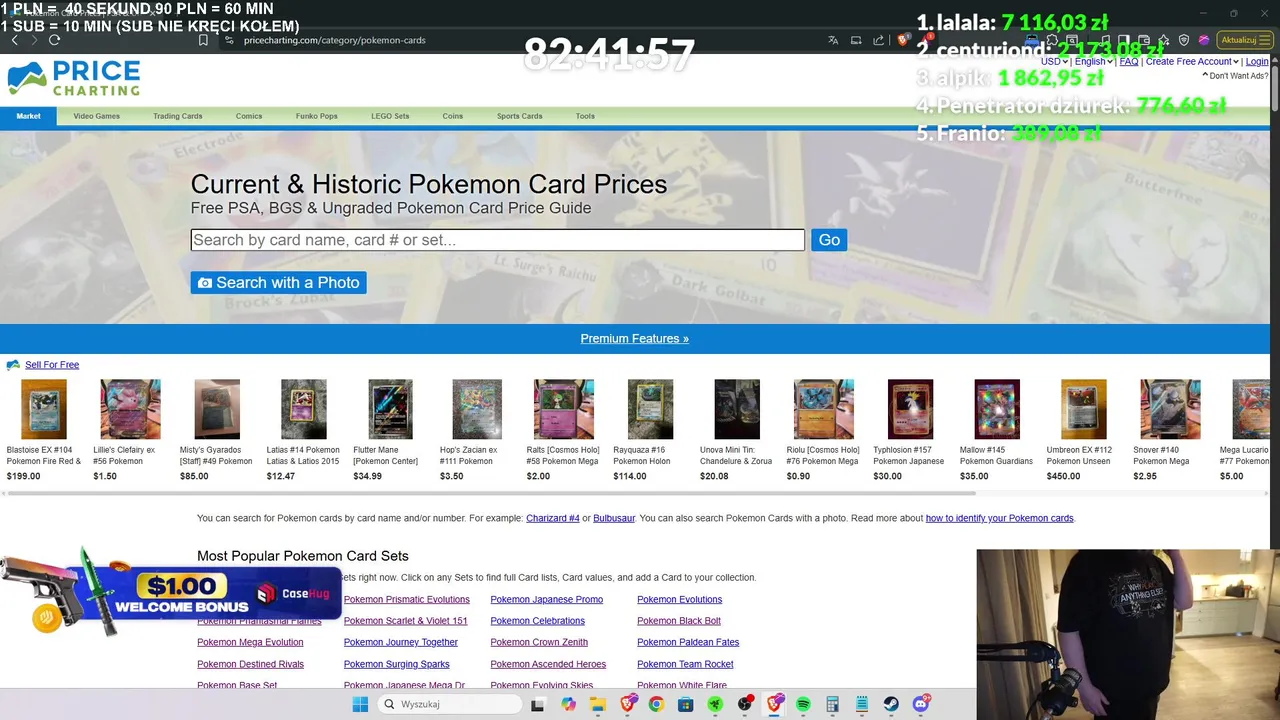Click the Rayquaza #16 card thumbnail
The image size is (1280, 720).
click(x=650, y=409)
